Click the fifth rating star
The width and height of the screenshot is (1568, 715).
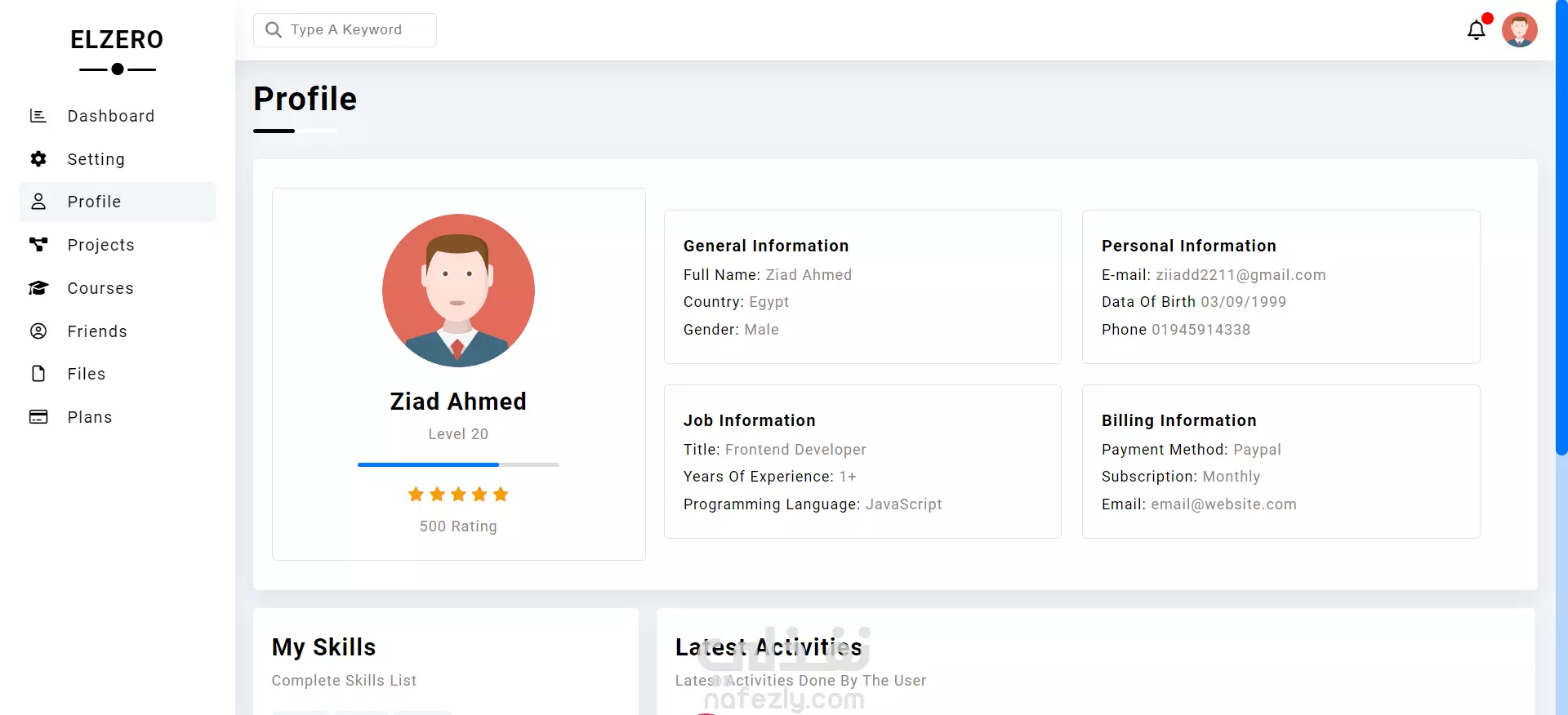point(501,494)
